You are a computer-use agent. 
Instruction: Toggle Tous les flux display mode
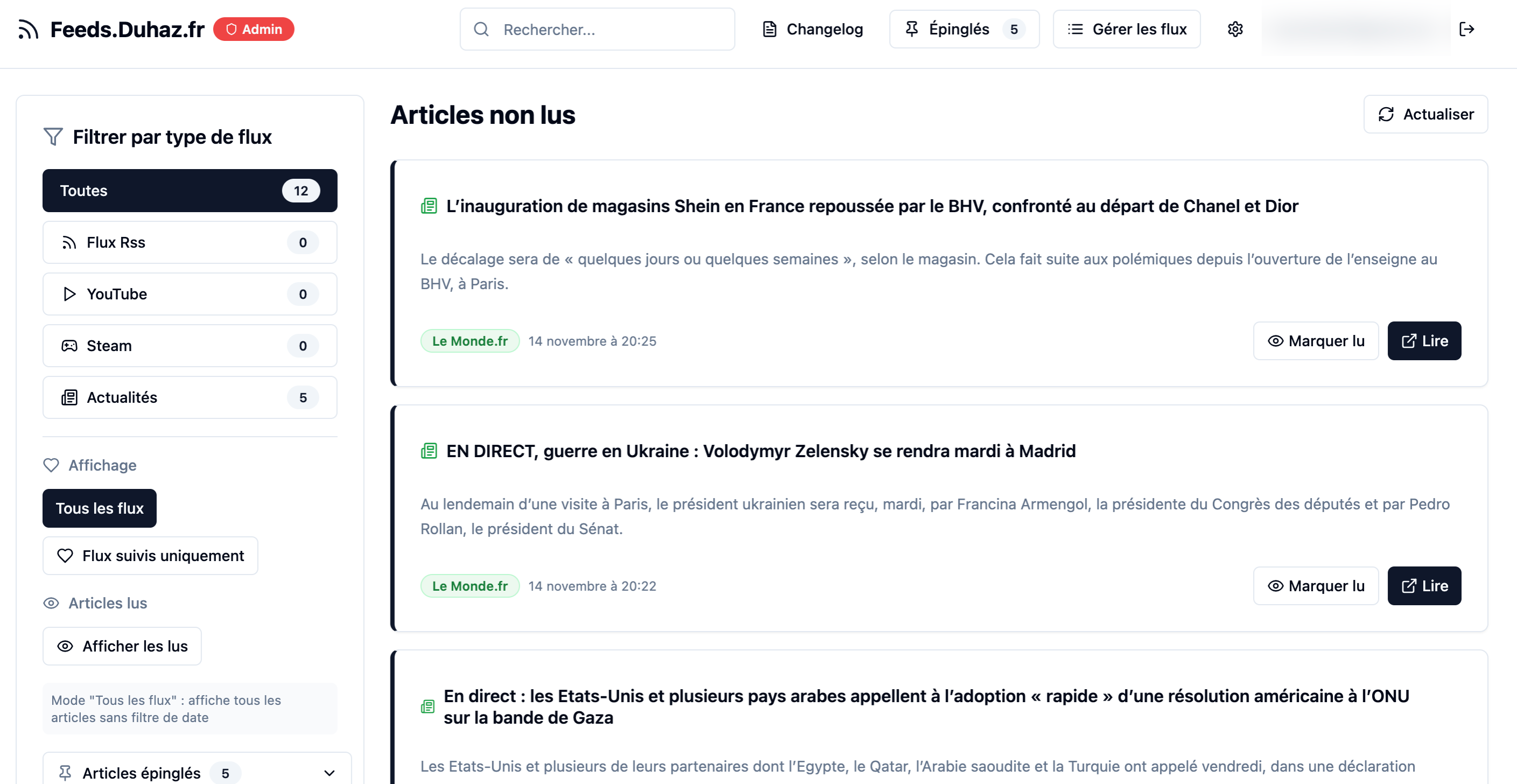(x=99, y=508)
